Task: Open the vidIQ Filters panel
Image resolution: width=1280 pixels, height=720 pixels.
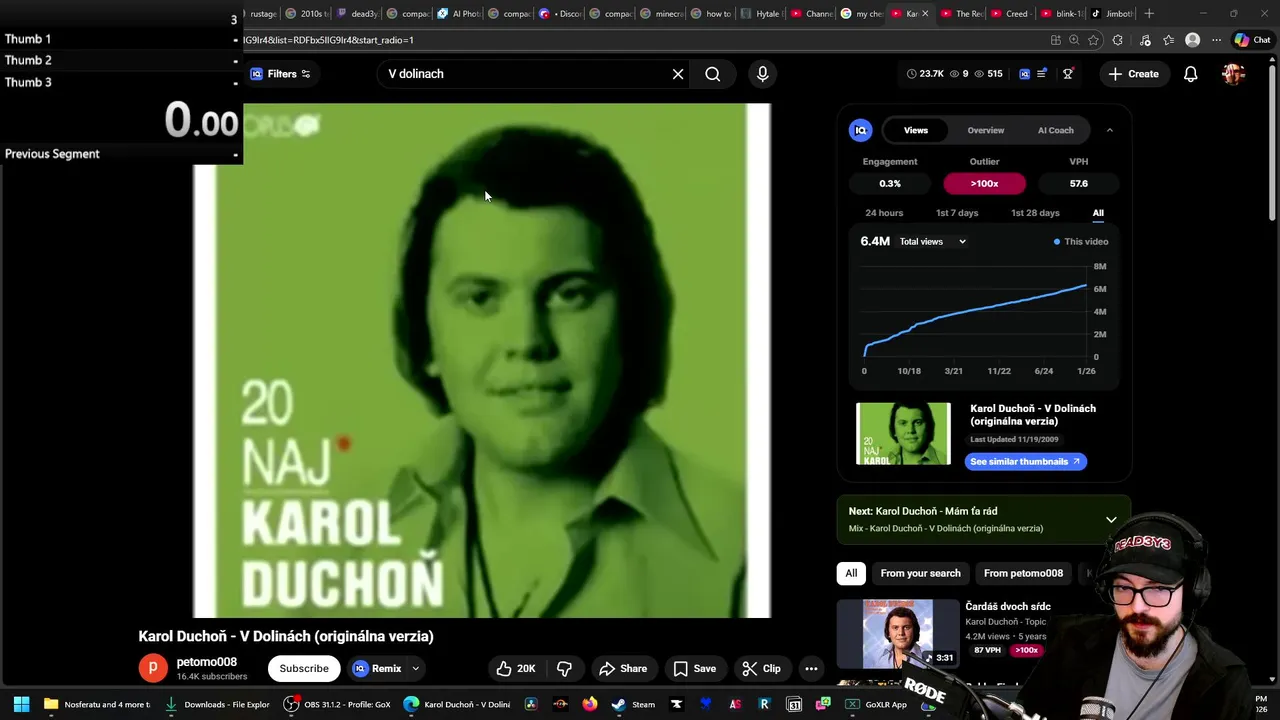Action: 280,74
